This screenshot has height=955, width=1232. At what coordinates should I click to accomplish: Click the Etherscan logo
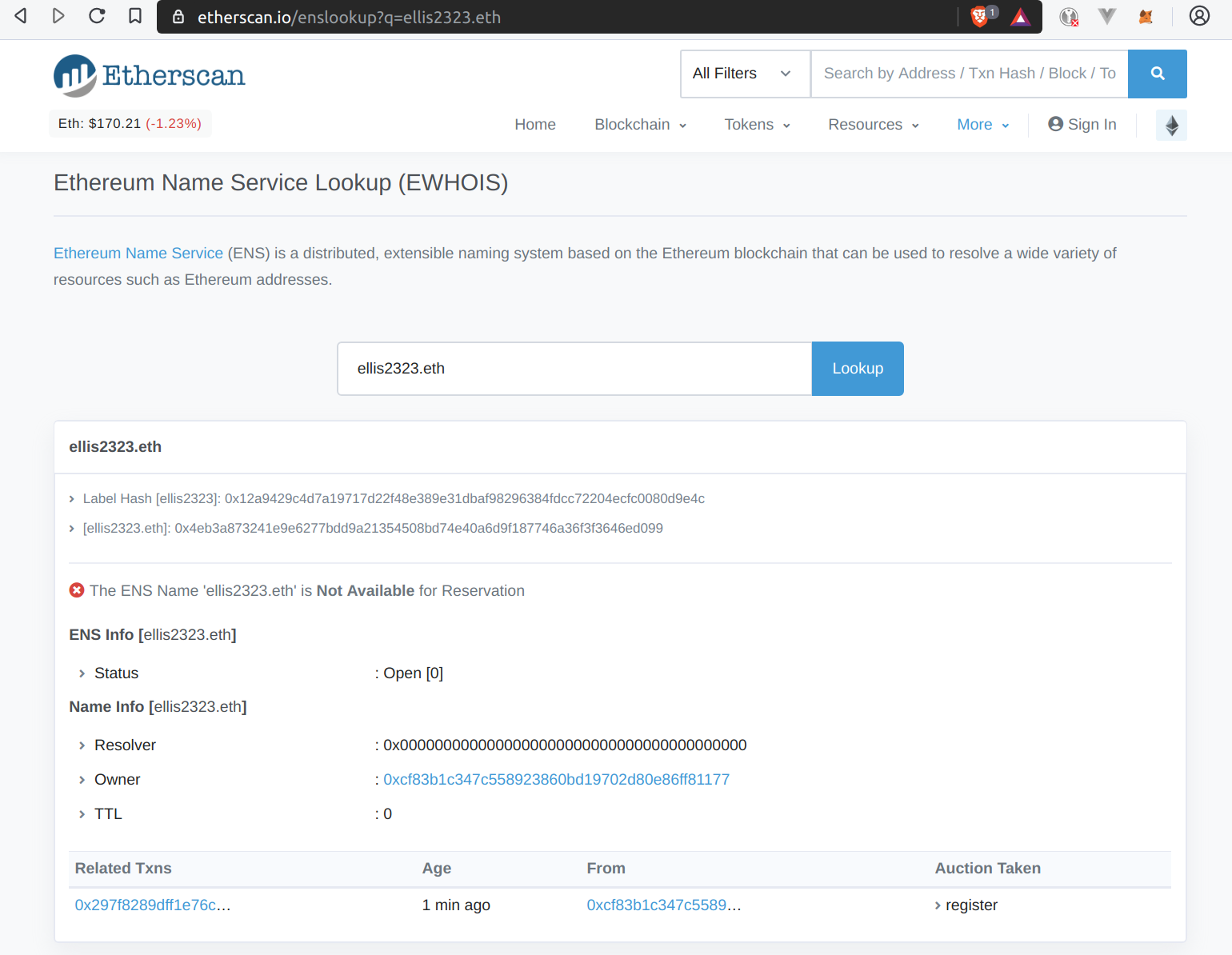tap(150, 76)
